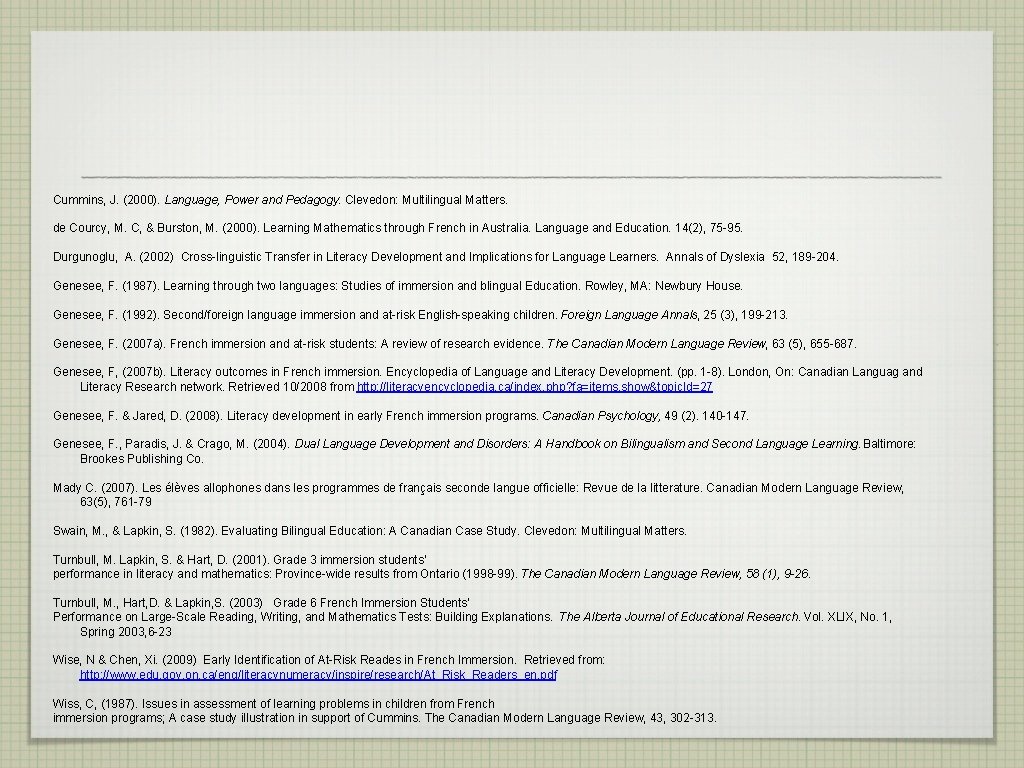
Task: Open the literacyencyclopedia.ca hyperlink
Action: click(x=534, y=387)
